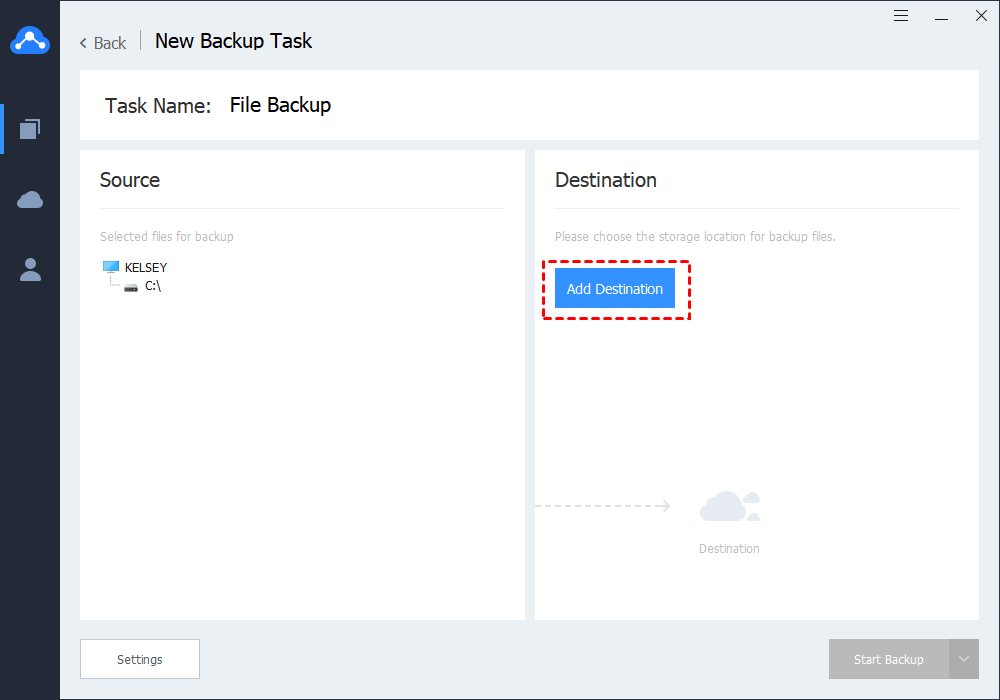Image resolution: width=1000 pixels, height=700 pixels.
Task: Click the 'Task Name:' label
Action: tap(158, 105)
